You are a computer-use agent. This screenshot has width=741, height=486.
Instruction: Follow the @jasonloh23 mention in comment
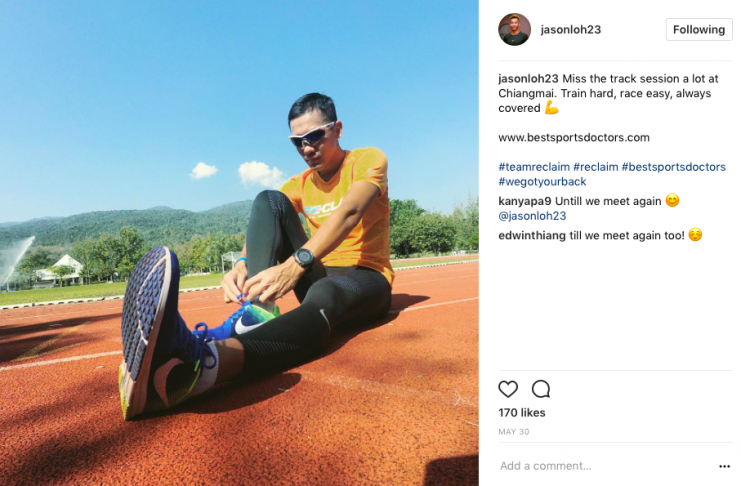(532, 216)
